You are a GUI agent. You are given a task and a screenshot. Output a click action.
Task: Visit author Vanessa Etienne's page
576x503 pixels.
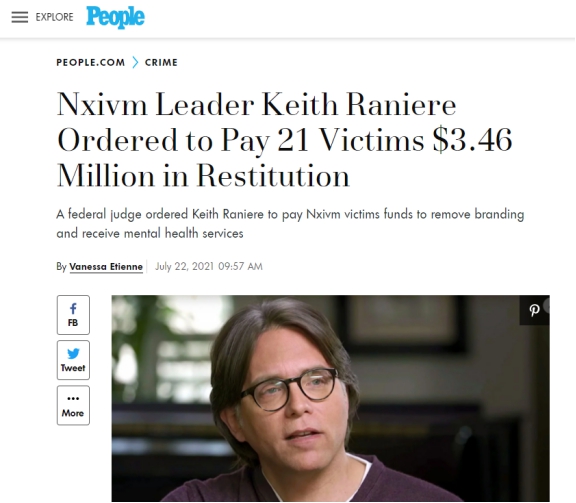coord(106,266)
